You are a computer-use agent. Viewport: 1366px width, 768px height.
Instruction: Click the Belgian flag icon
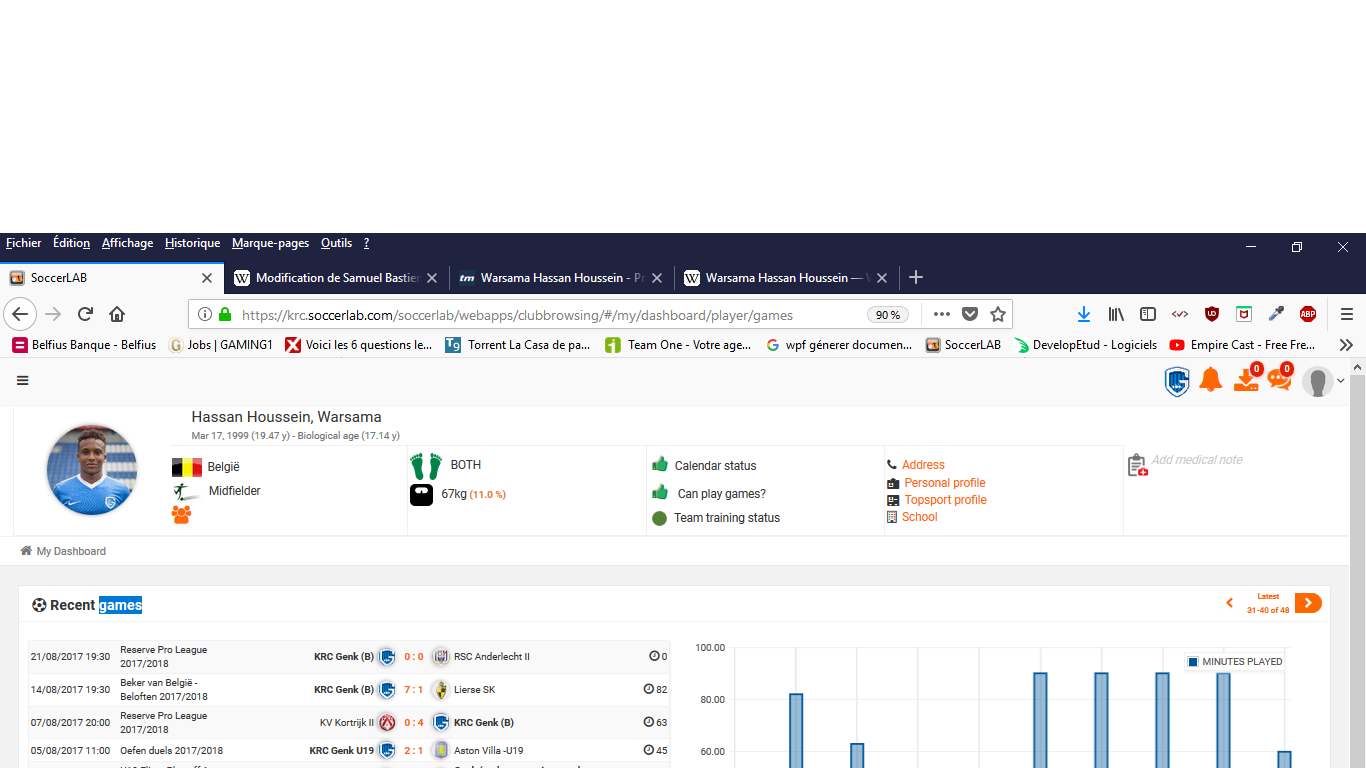pos(186,467)
